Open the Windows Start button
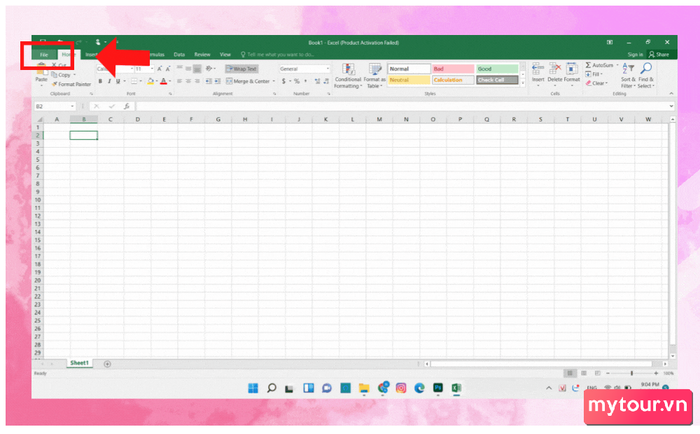The image size is (700, 434). point(253,388)
